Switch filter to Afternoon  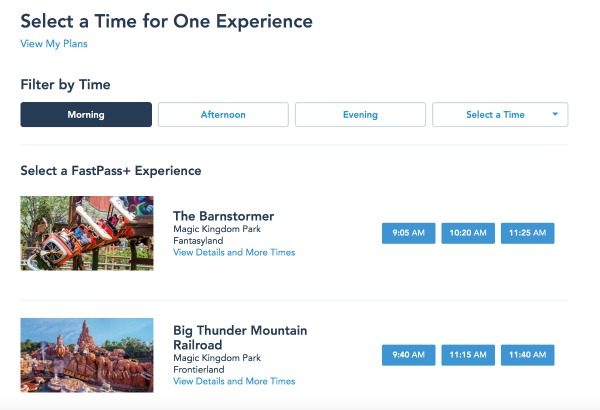pyautogui.click(x=223, y=114)
